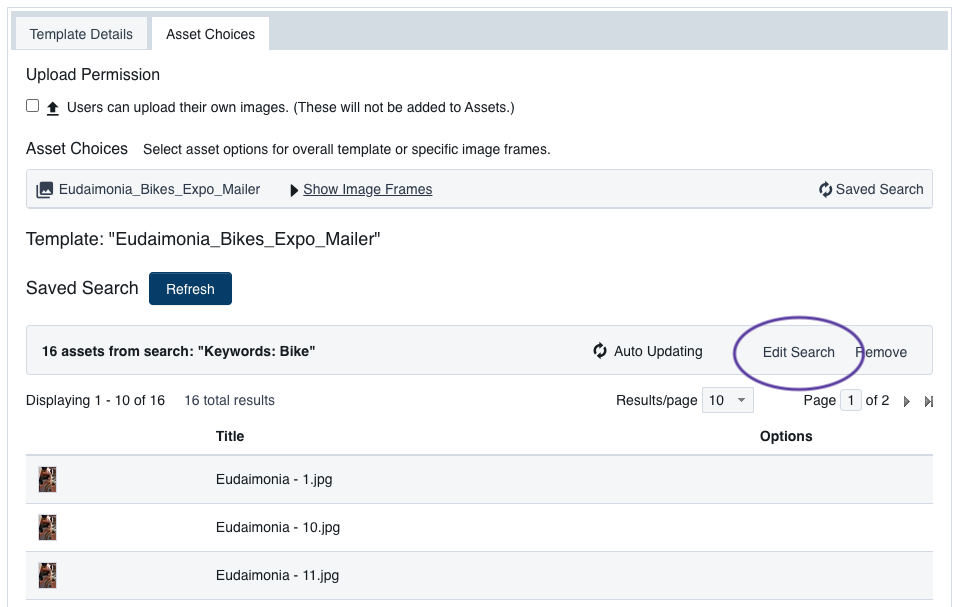Select the Asset Choices tab
This screenshot has width=966, height=607.
pos(210,34)
